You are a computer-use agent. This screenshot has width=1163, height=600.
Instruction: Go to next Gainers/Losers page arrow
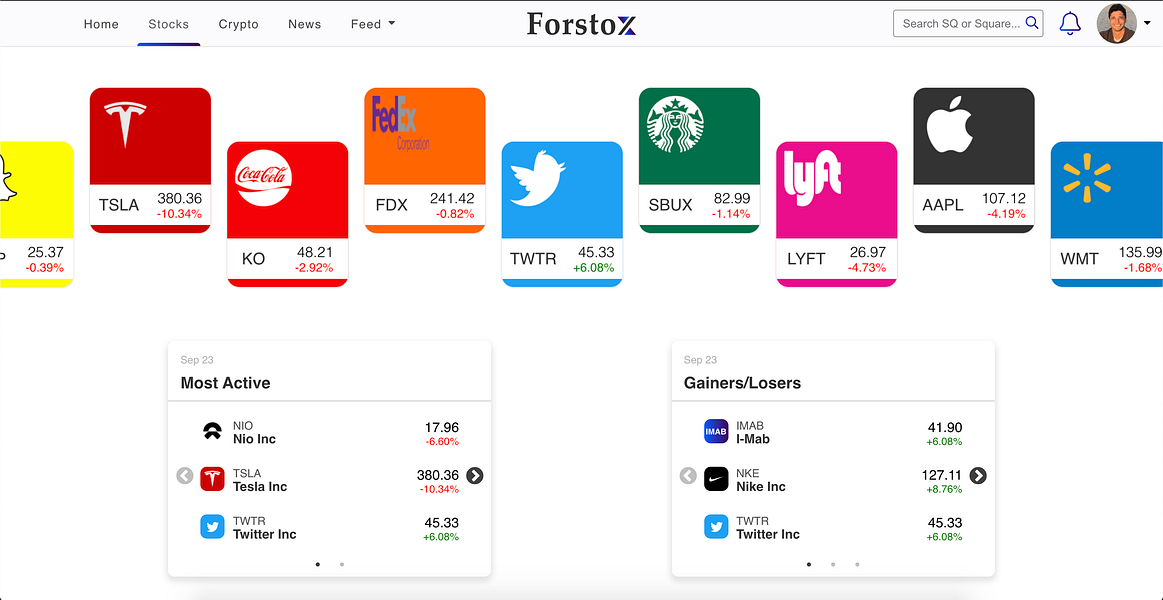(978, 475)
